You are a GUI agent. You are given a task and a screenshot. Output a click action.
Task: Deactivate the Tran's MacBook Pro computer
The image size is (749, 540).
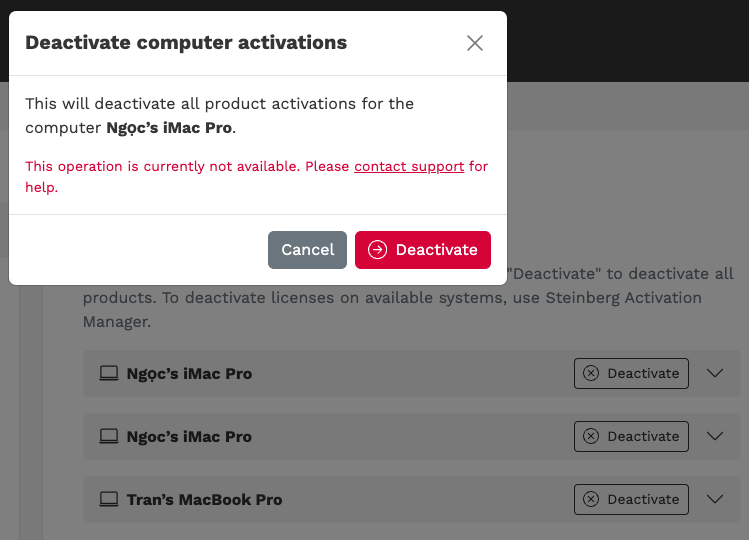coord(632,500)
